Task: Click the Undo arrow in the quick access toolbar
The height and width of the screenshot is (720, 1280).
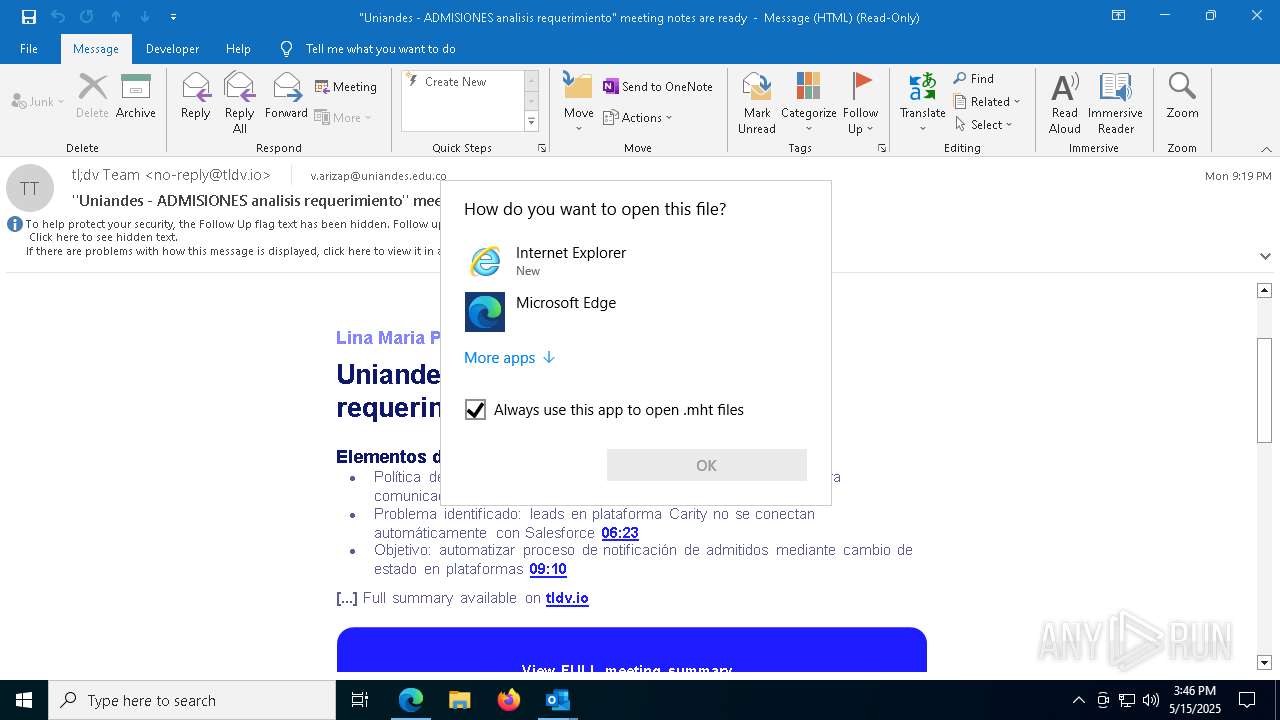Action: click(57, 17)
